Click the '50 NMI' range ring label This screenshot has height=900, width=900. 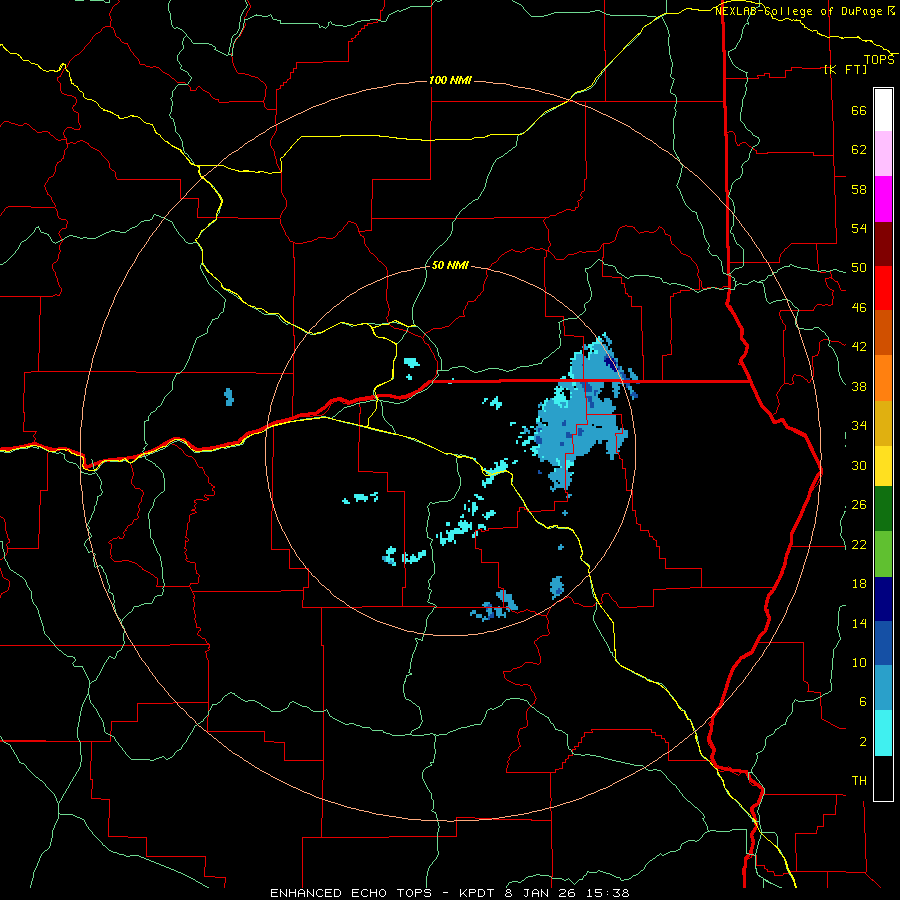pos(450,265)
